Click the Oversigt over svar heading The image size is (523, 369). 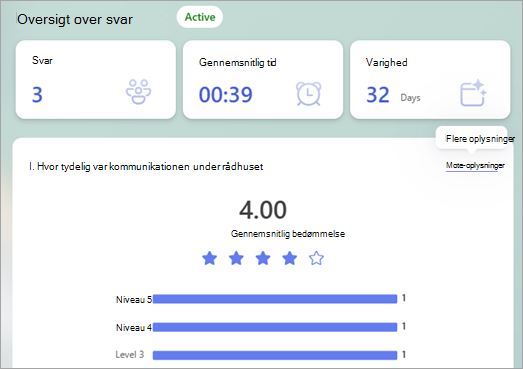75,19
